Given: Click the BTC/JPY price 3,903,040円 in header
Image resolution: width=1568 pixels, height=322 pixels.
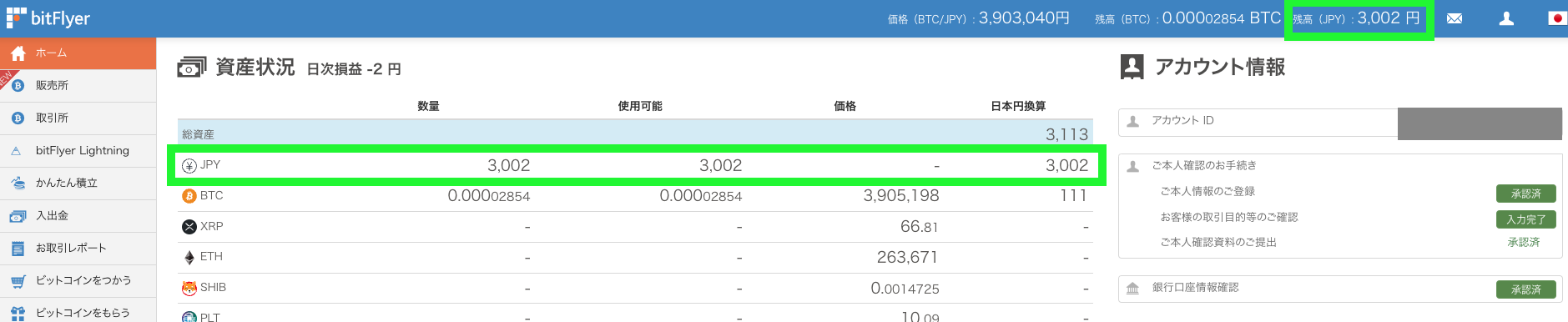Looking at the screenshot, I should [1024, 18].
